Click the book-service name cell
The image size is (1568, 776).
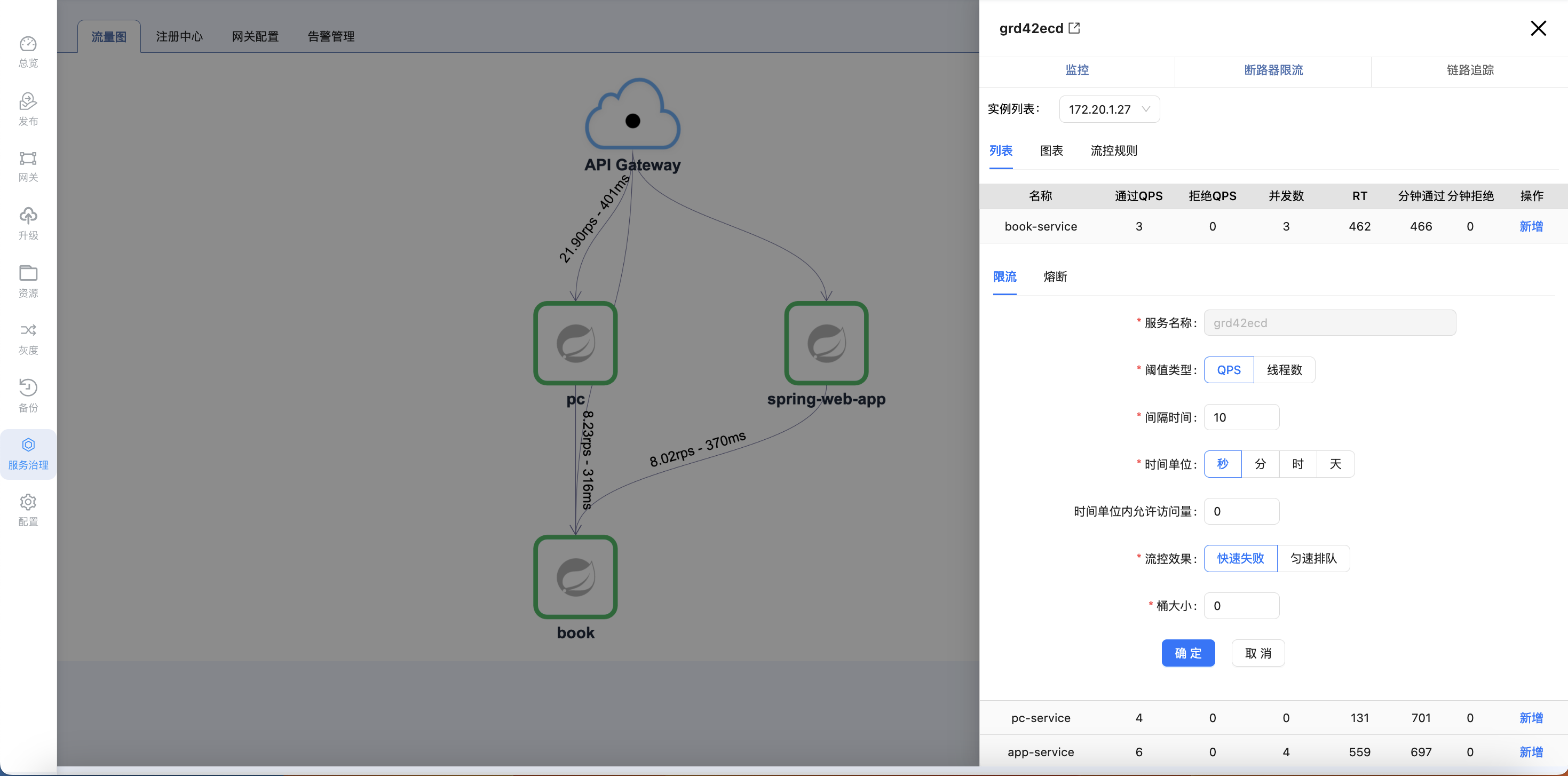(x=1041, y=226)
